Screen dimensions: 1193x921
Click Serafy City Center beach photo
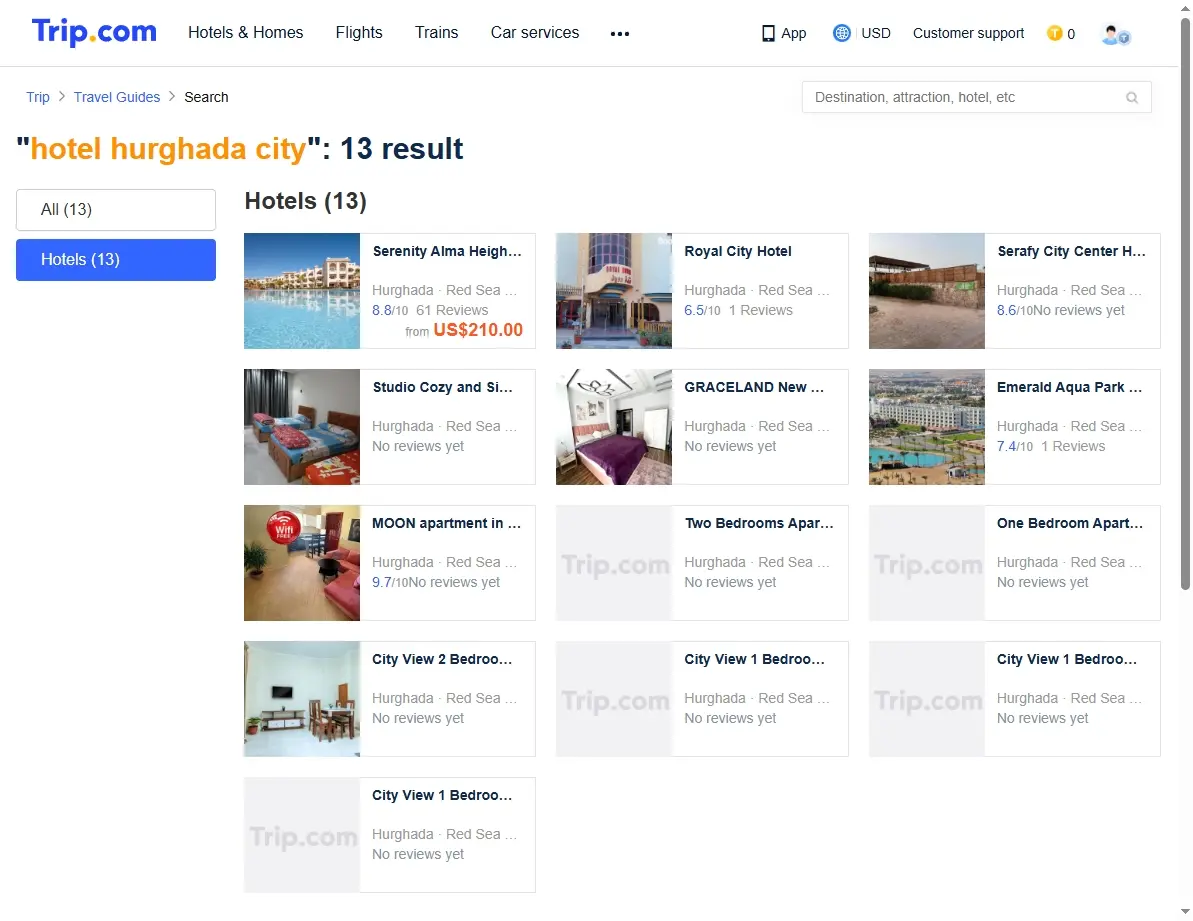pos(927,291)
